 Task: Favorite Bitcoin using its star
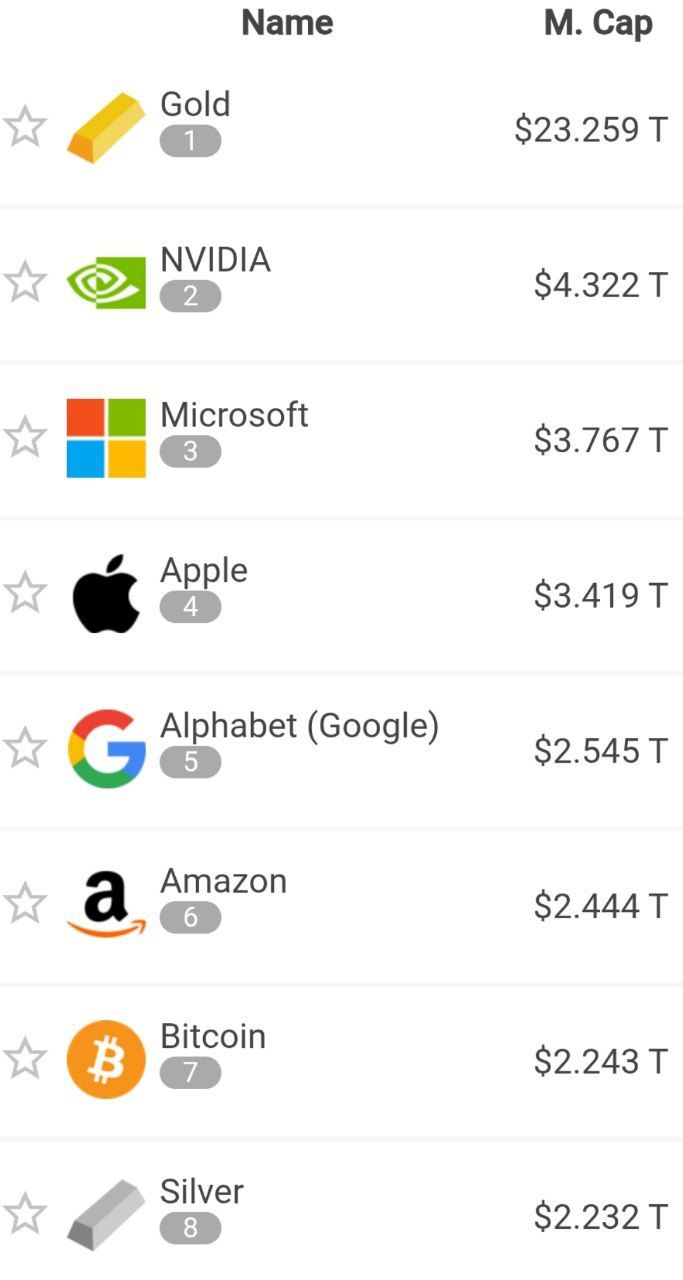point(25,1059)
